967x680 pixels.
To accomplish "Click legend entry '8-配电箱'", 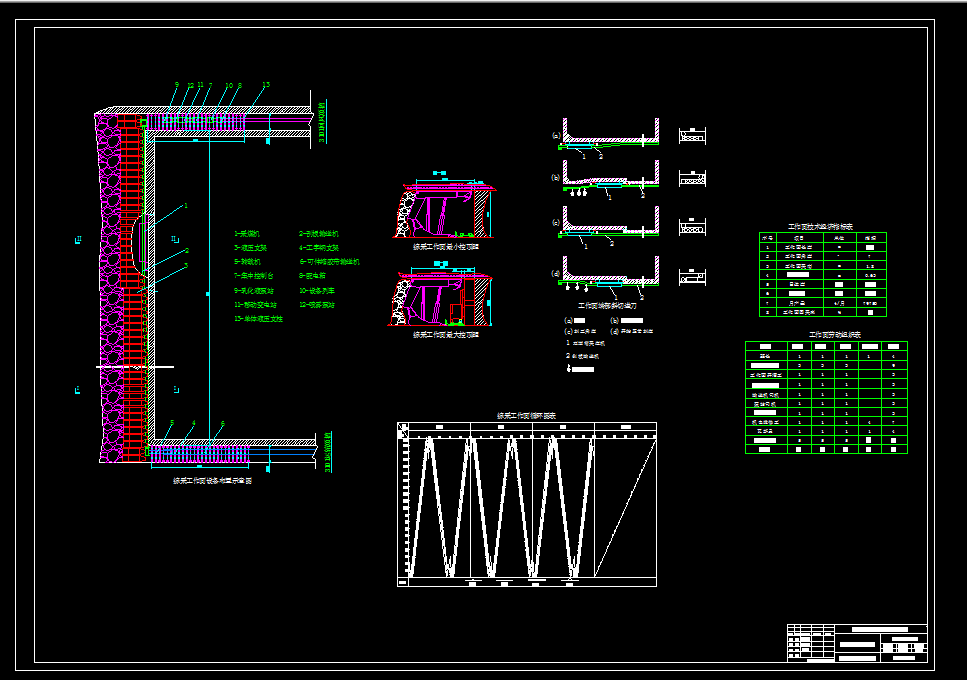I will click(312, 276).
